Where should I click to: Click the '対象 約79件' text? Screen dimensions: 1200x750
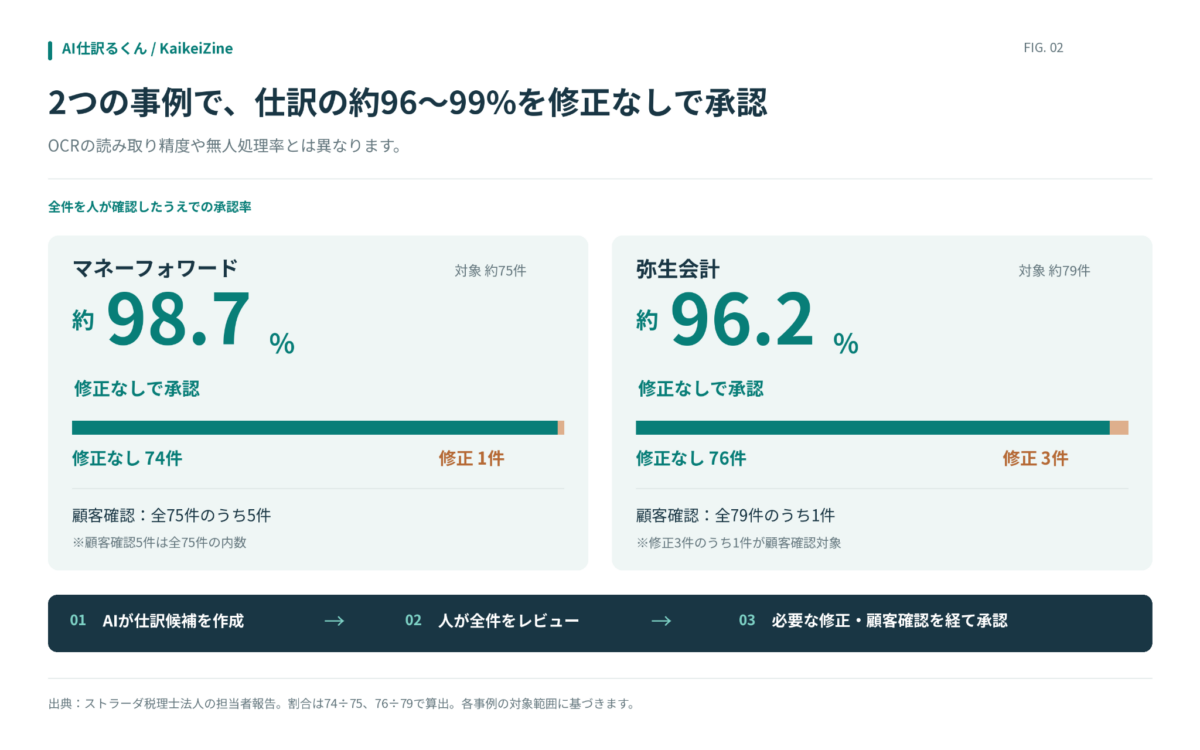coord(1054,270)
